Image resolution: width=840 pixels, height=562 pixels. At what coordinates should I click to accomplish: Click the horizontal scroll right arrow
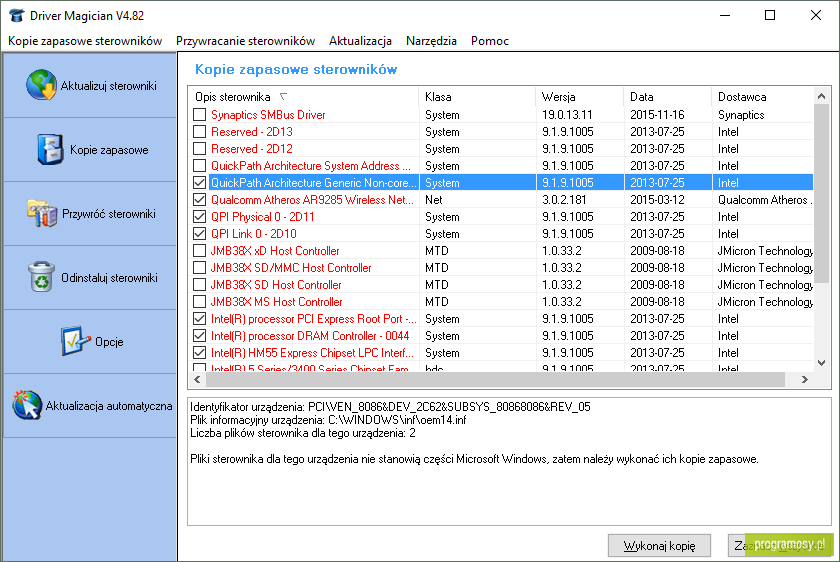[x=805, y=379]
